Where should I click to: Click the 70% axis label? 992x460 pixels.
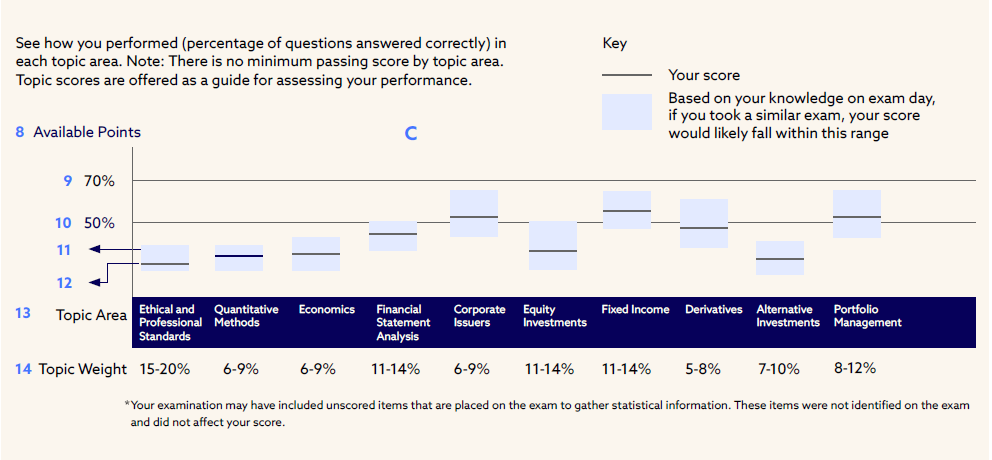(x=100, y=181)
